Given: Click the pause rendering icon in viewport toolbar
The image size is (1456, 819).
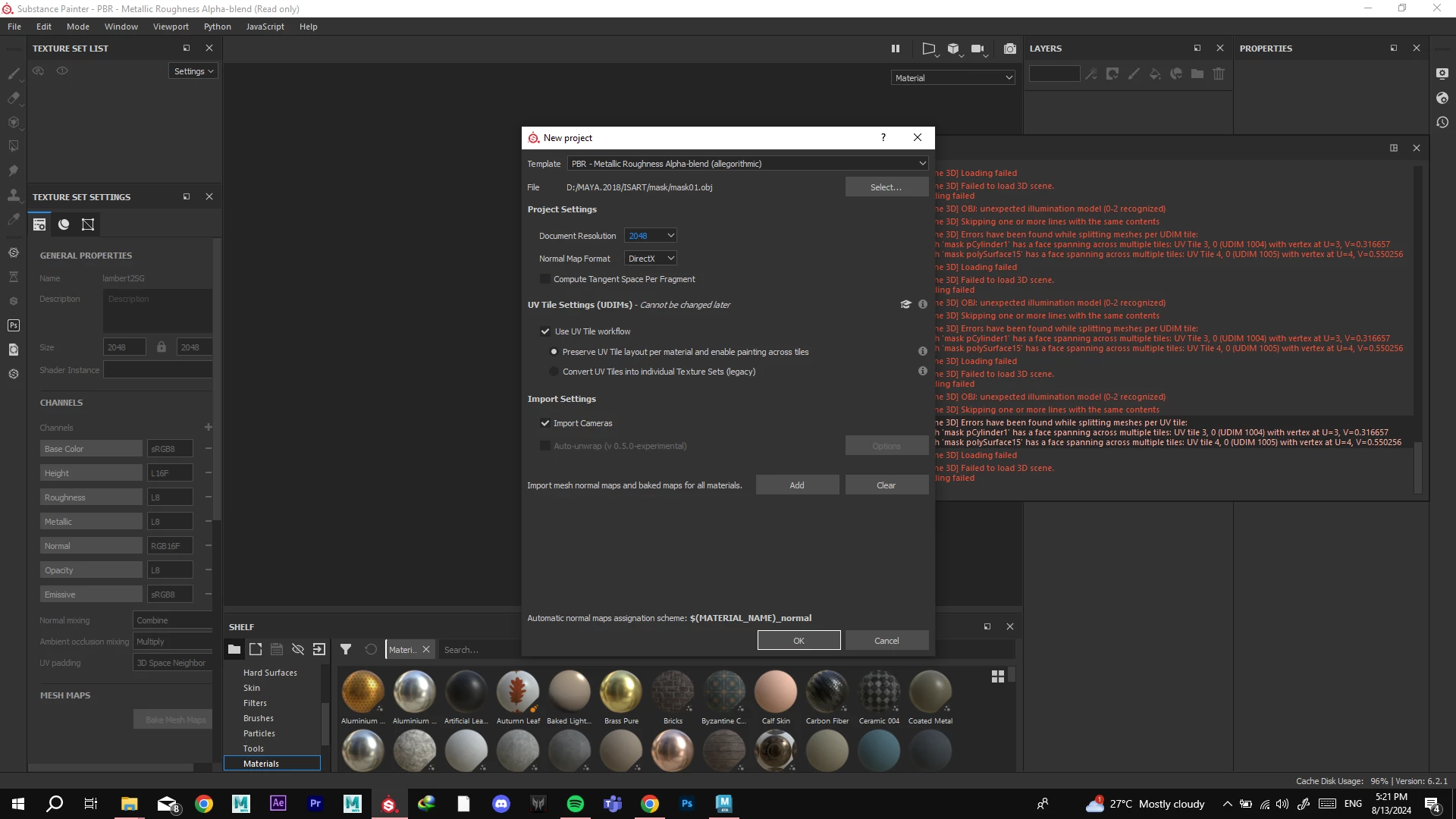Looking at the screenshot, I should [x=896, y=49].
